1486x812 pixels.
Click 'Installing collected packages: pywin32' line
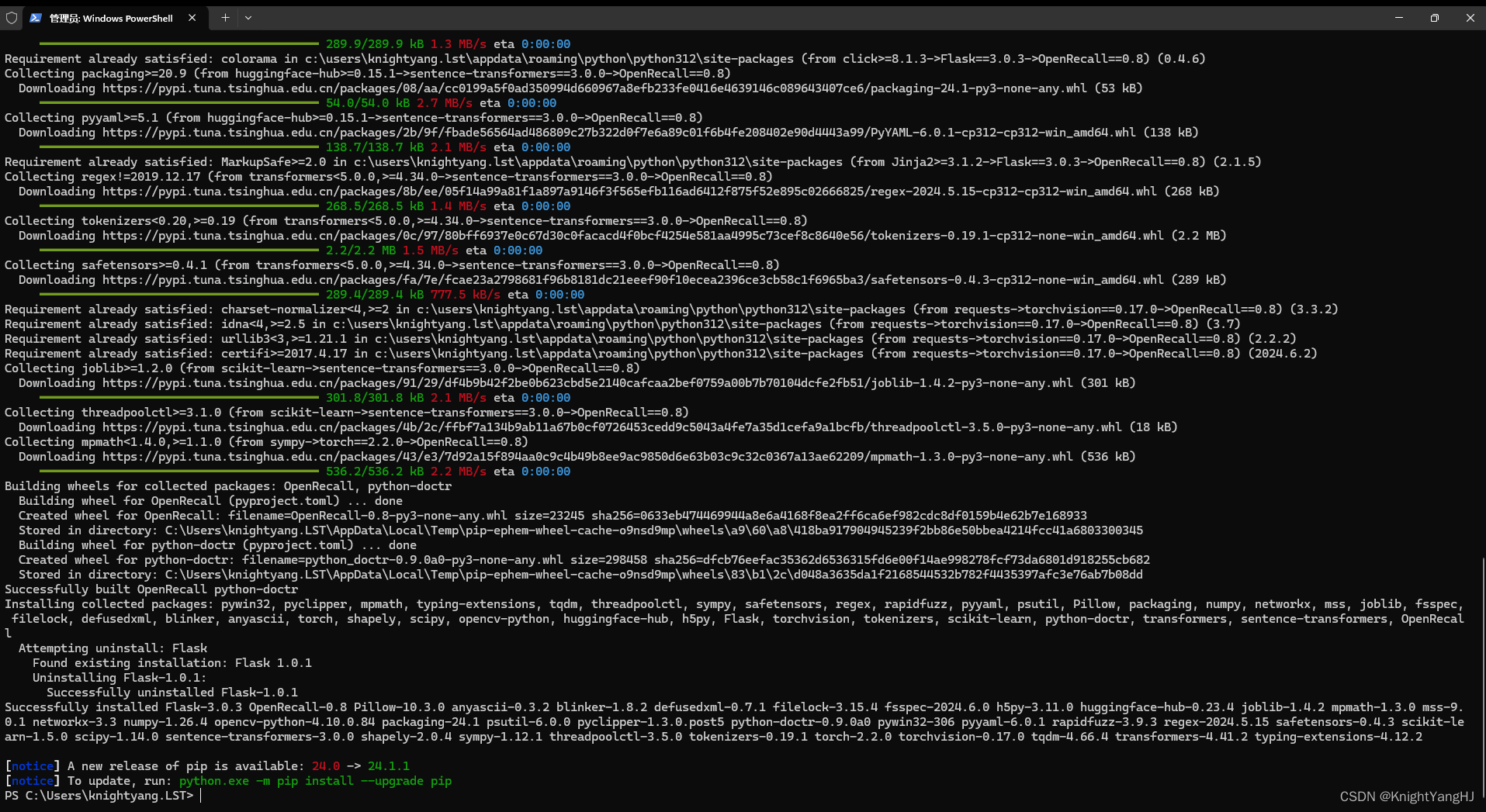pyautogui.click(x=733, y=619)
